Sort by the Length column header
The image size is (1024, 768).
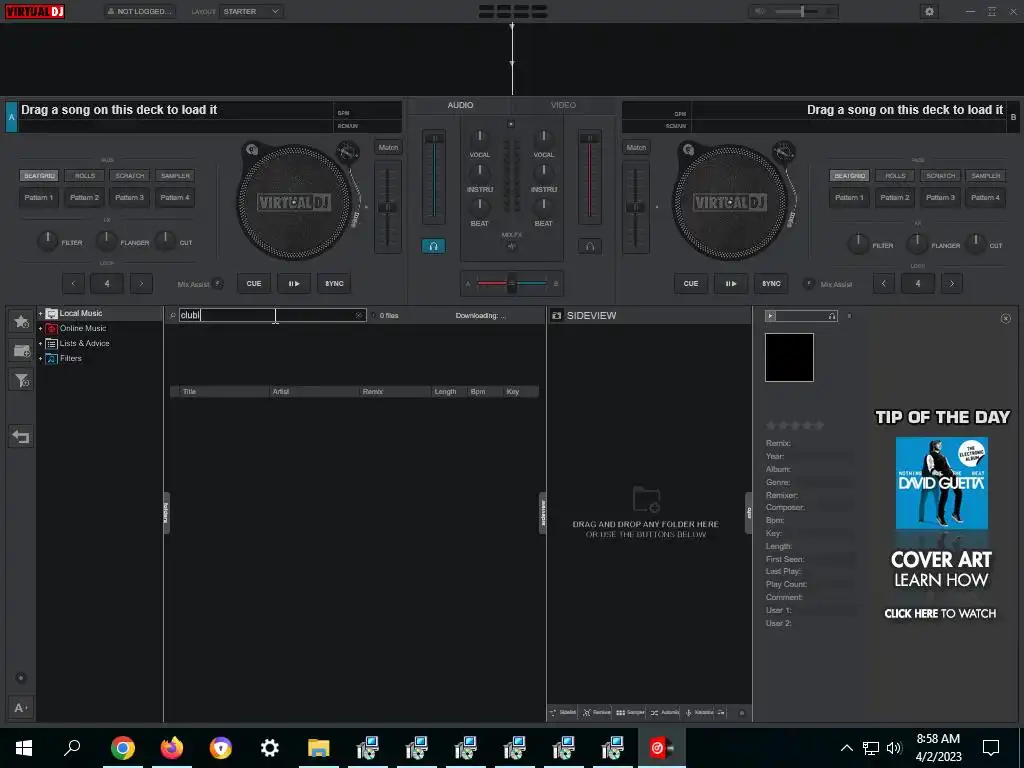click(448, 392)
